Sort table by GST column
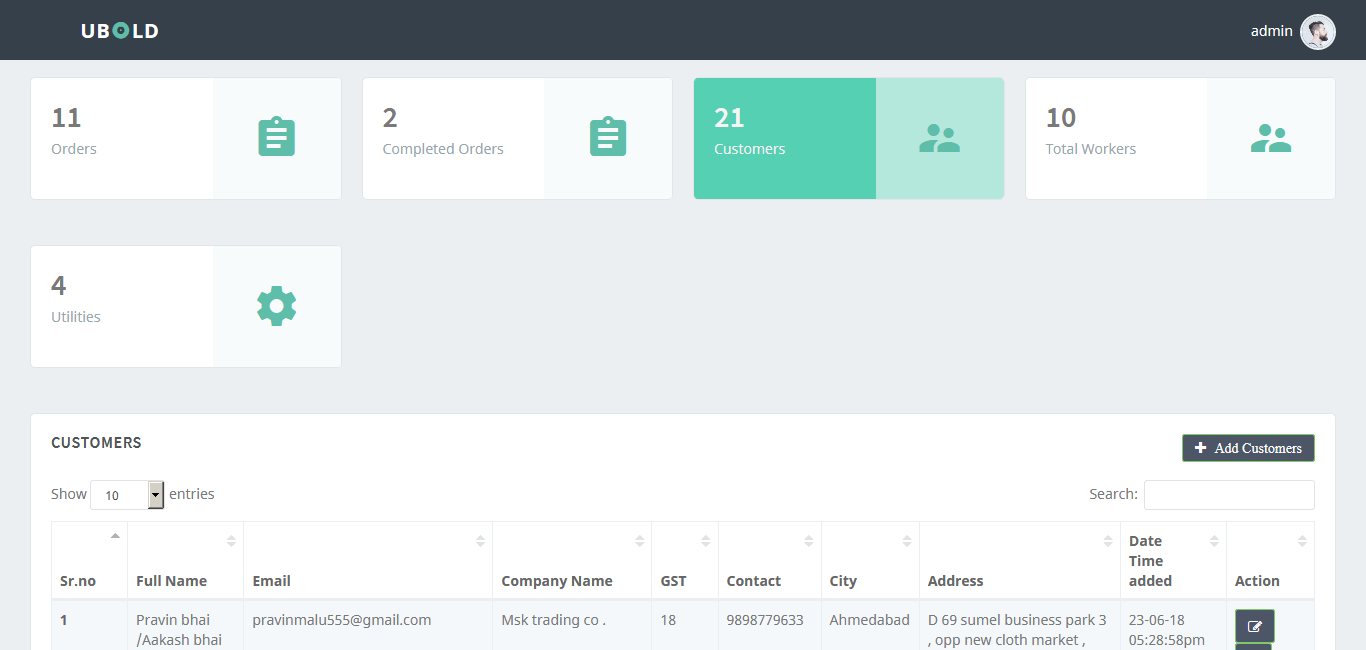The width and height of the screenshot is (1366, 650). click(x=685, y=560)
